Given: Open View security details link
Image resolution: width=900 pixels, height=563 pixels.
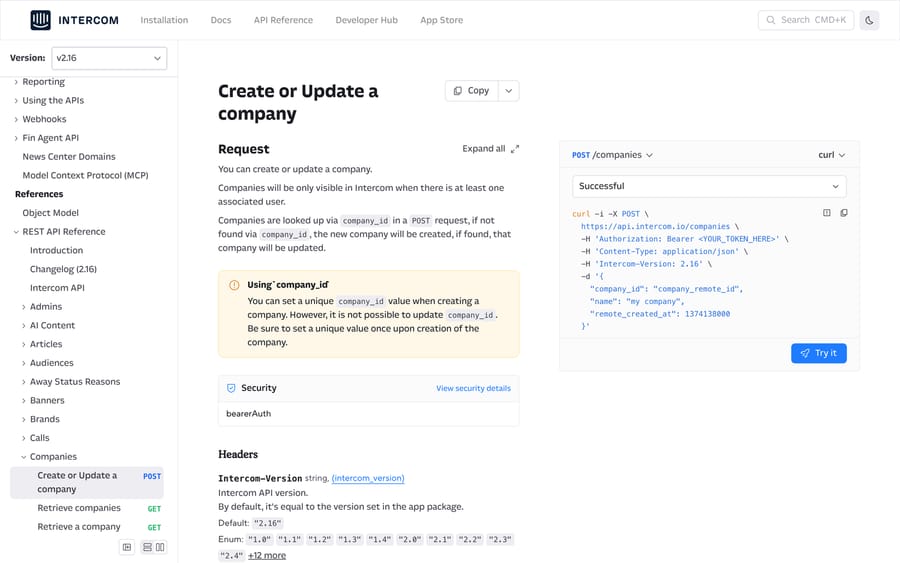Looking at the screenshot, I should tap(474, 389).
